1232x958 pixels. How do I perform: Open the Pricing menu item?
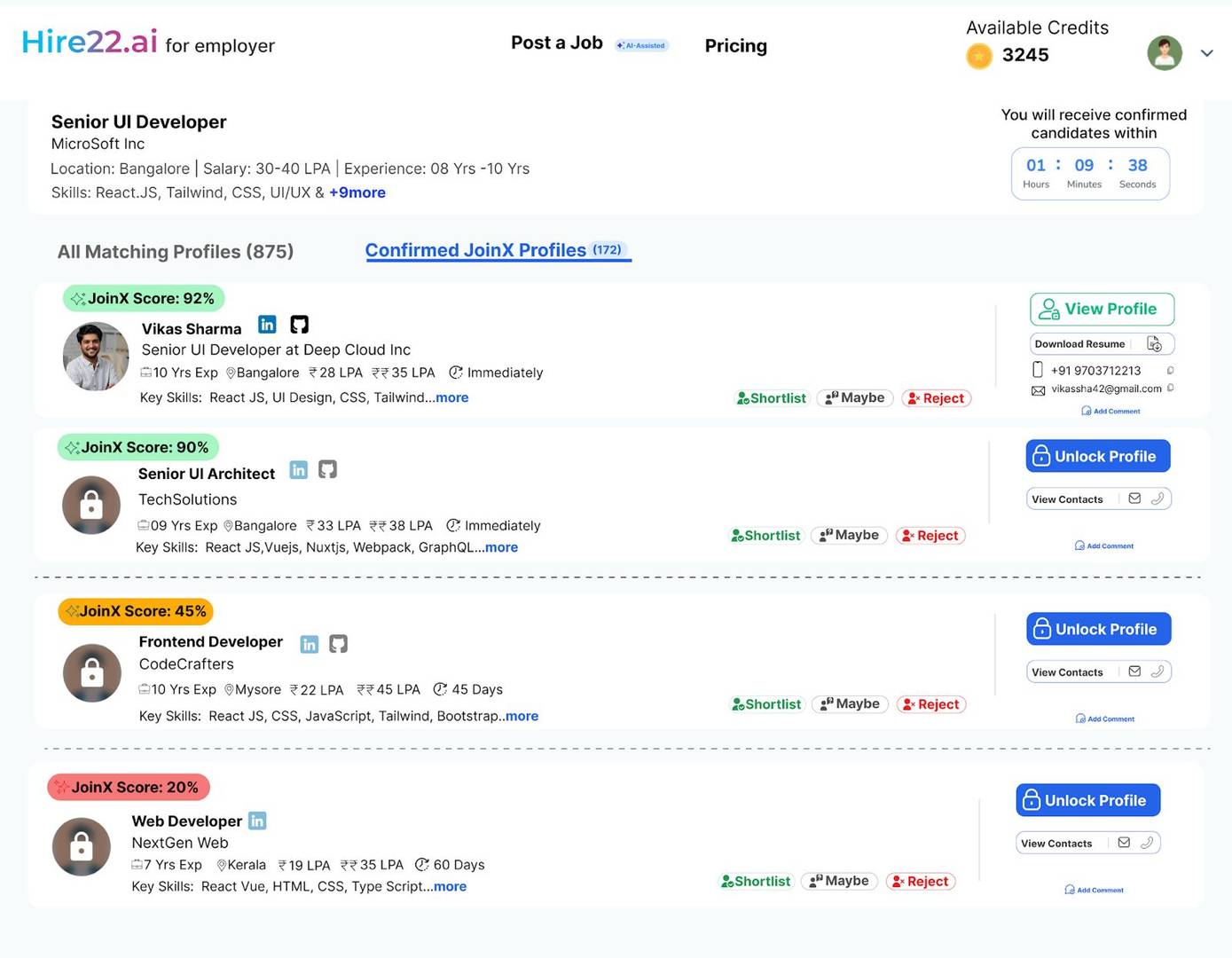735,45
